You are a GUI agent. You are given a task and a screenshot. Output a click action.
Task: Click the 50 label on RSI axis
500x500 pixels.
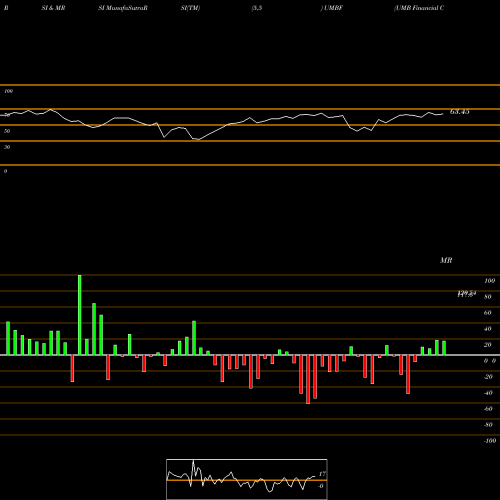[7, 131]
